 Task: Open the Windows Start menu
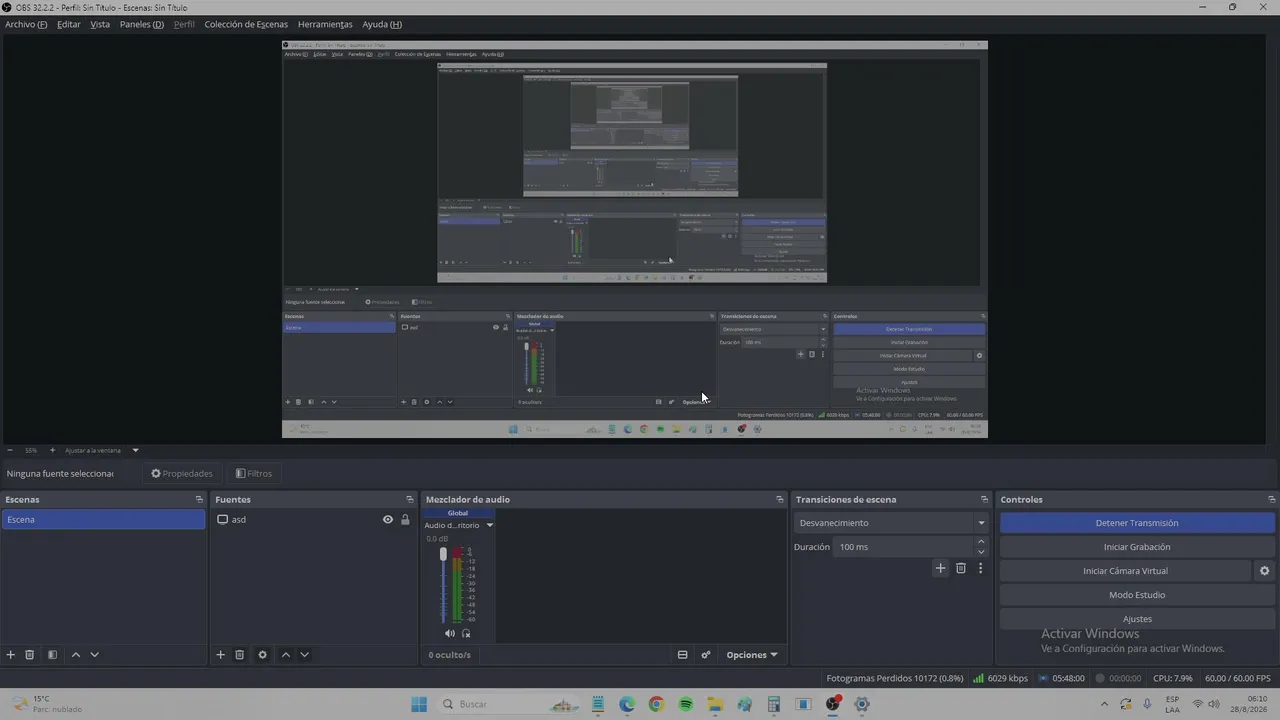[x=420, y=704]
